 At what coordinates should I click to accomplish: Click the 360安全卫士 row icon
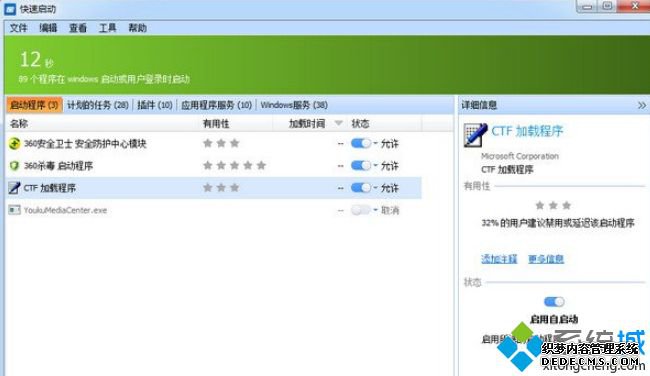pos(15,143)
